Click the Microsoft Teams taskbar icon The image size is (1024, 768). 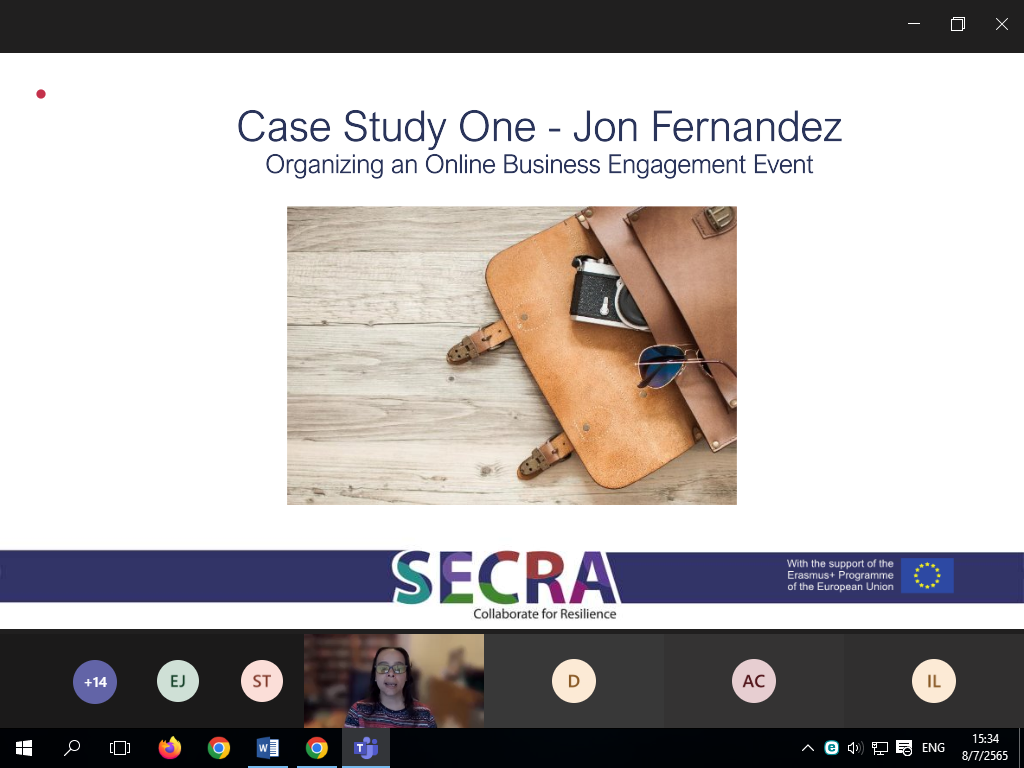366,748
